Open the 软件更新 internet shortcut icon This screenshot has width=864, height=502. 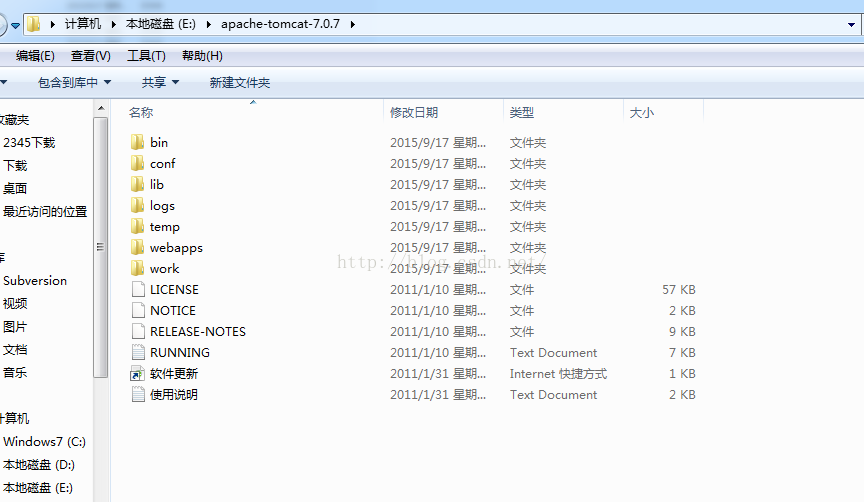point(138,373)
